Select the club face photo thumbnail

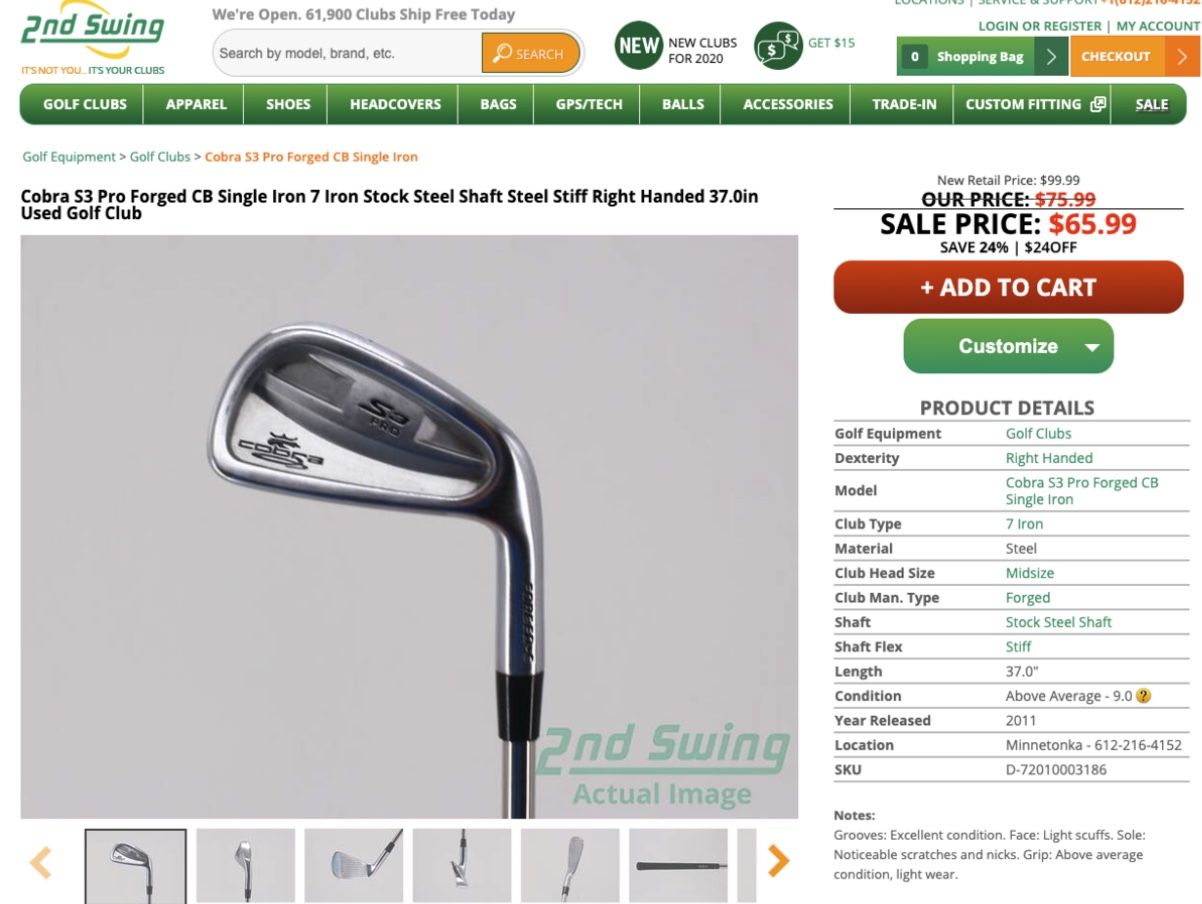[x=354, y=865]
